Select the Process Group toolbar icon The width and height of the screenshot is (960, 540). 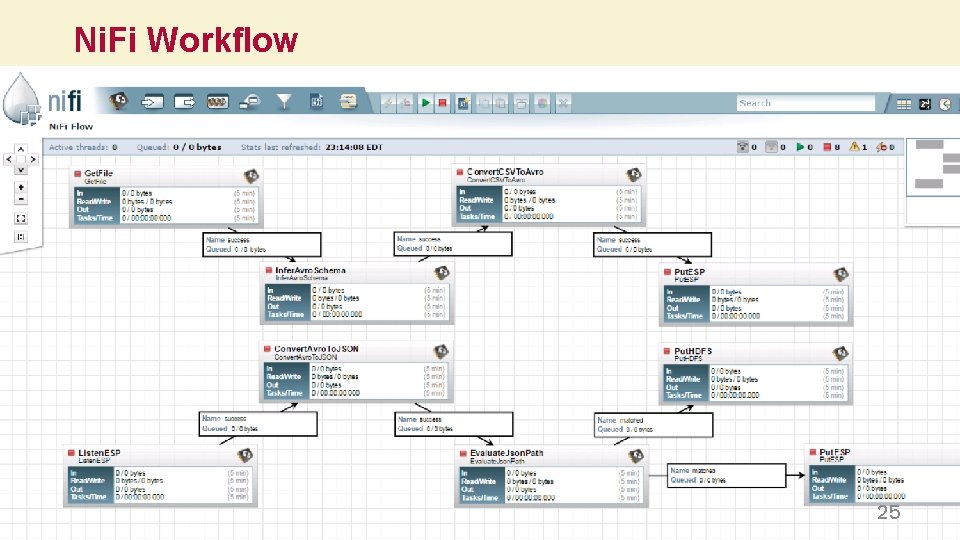tap(217, 102)
